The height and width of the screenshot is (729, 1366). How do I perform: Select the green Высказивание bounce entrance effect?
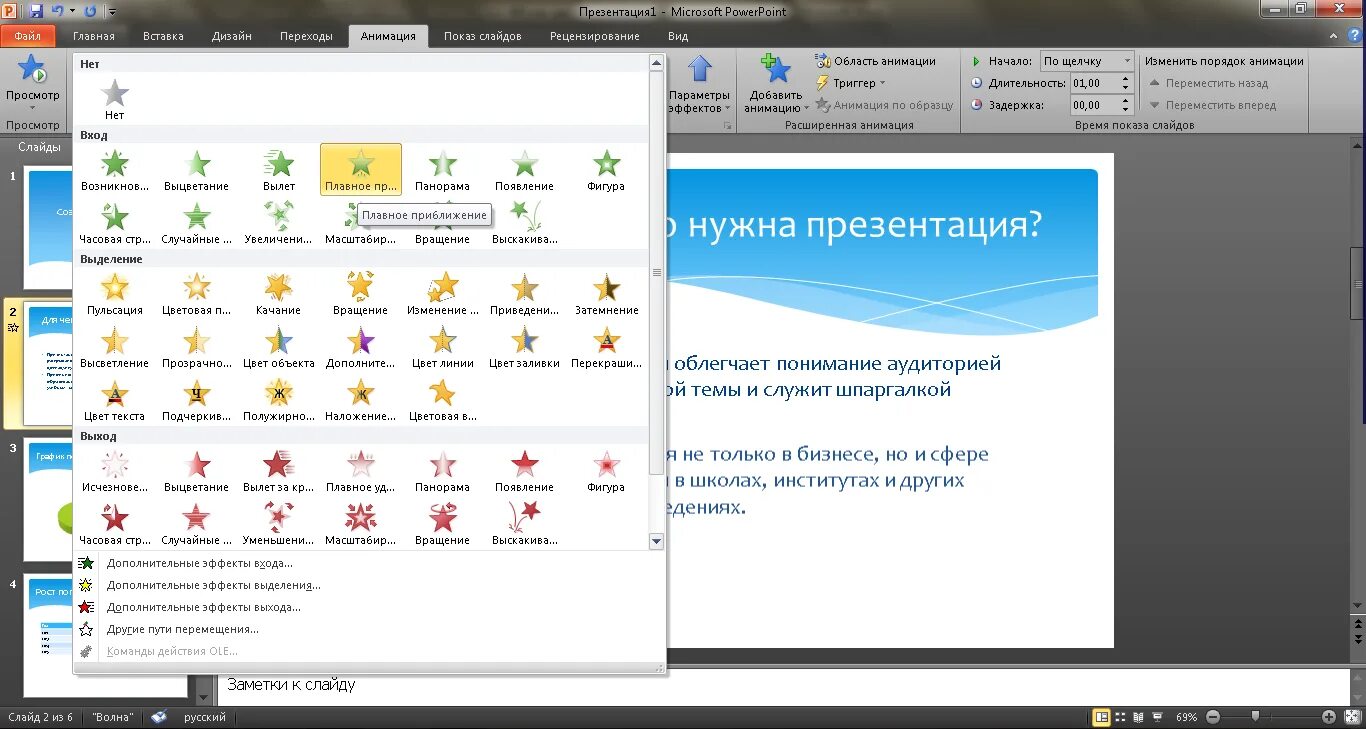(524, 223)
